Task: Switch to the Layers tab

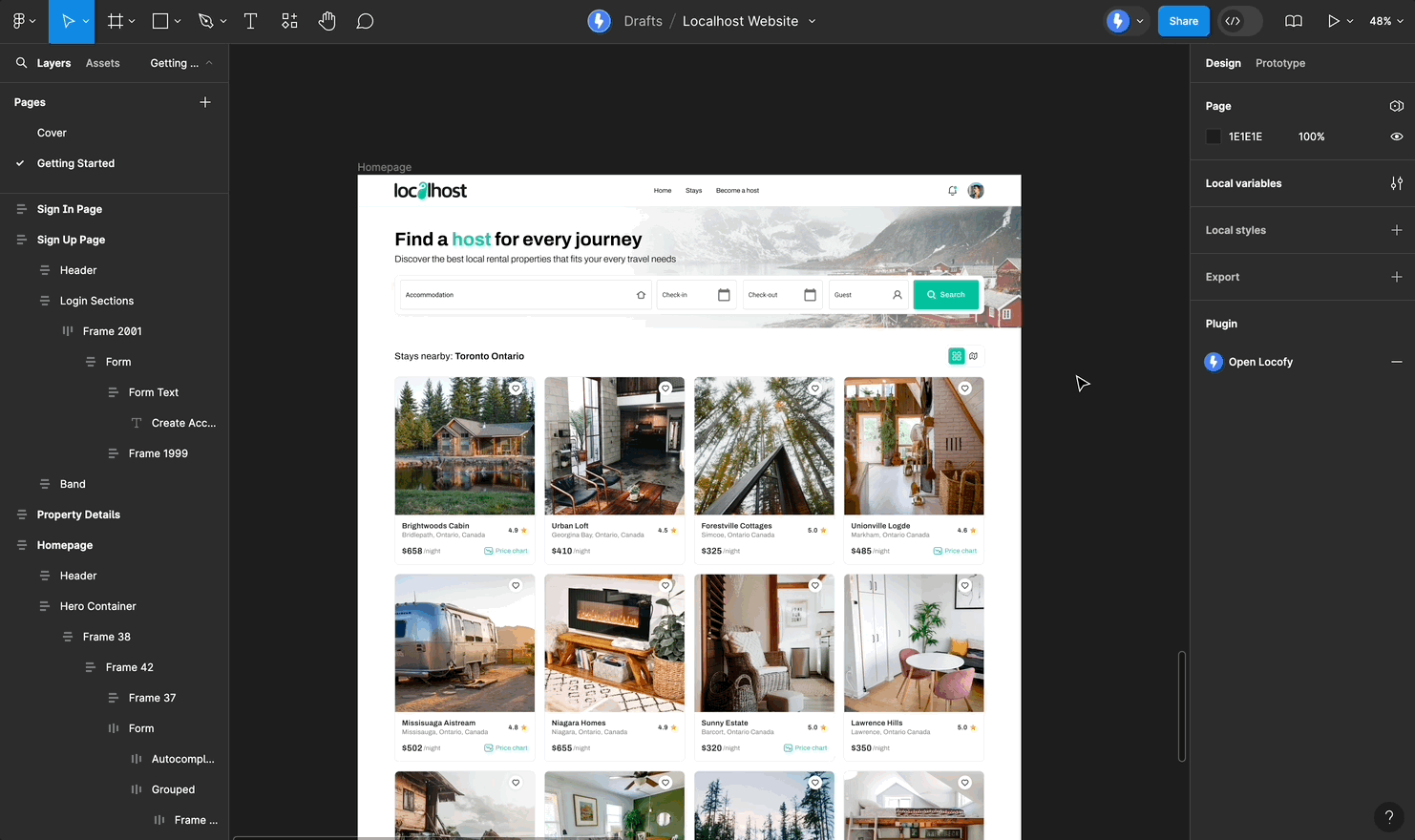Action: click(53, 63)
